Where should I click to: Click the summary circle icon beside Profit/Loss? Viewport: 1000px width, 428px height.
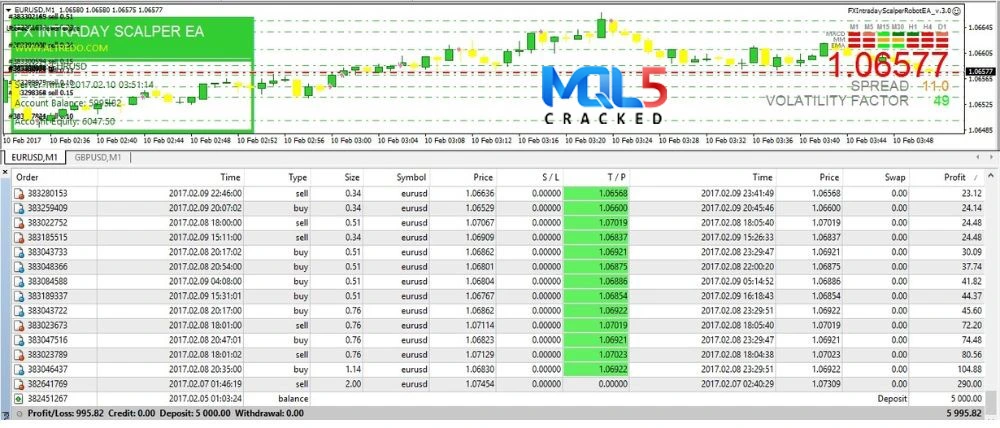(19, 413)
